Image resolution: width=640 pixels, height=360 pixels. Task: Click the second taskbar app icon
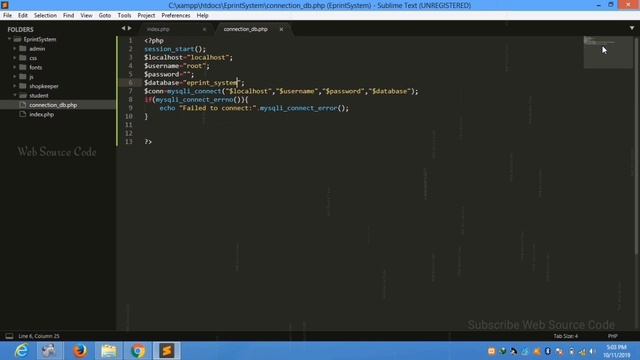[x=50, y=351]
